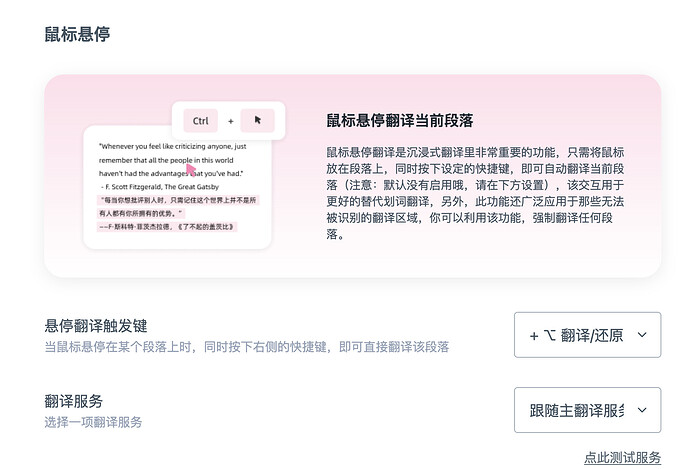This screenshot has height=469, width=690.
Task: Click the highlighted Chinese translation of the quote
Action: point(178,213)
